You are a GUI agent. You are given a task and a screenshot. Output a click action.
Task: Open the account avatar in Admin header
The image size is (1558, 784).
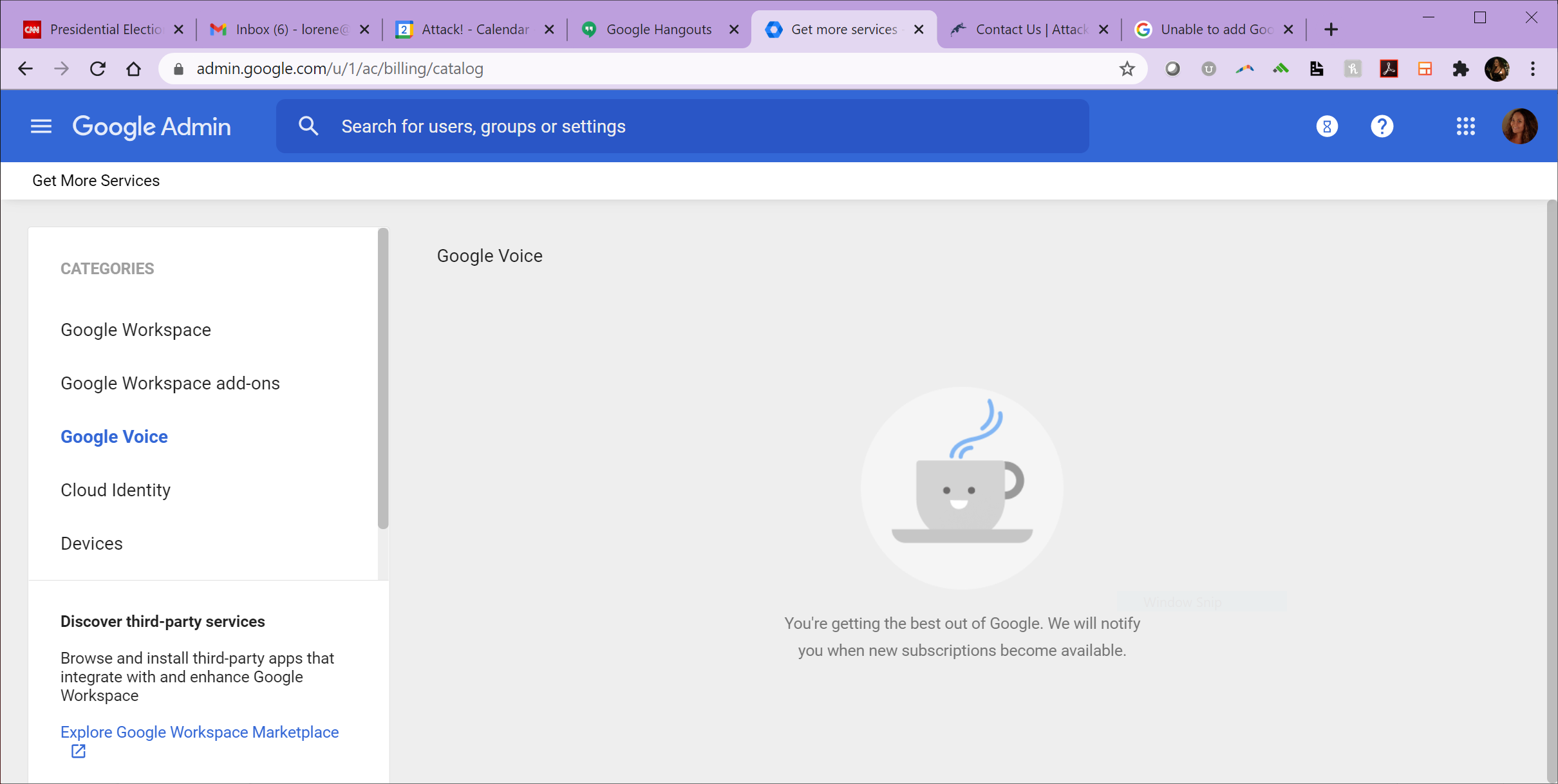(x=1520, y=126)
